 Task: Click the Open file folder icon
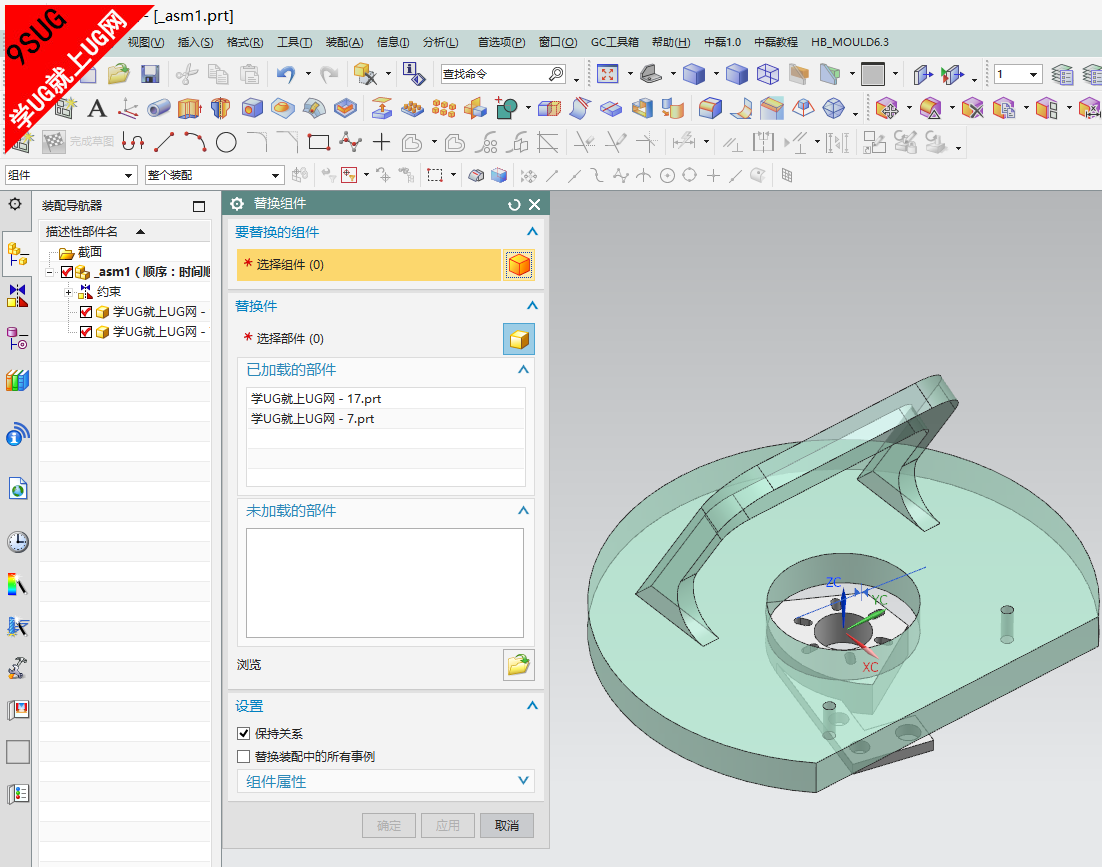tap(118, 74)
